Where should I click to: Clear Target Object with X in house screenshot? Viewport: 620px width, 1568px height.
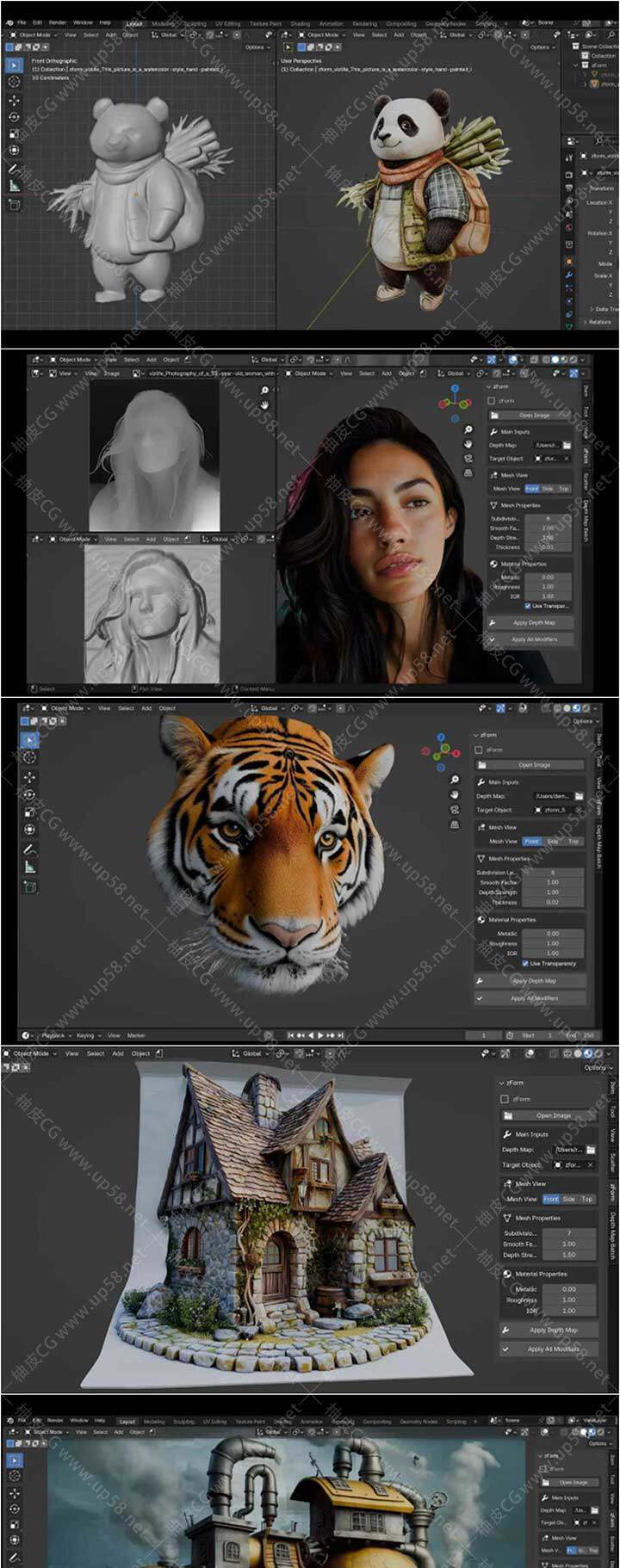click(591, 1164)
